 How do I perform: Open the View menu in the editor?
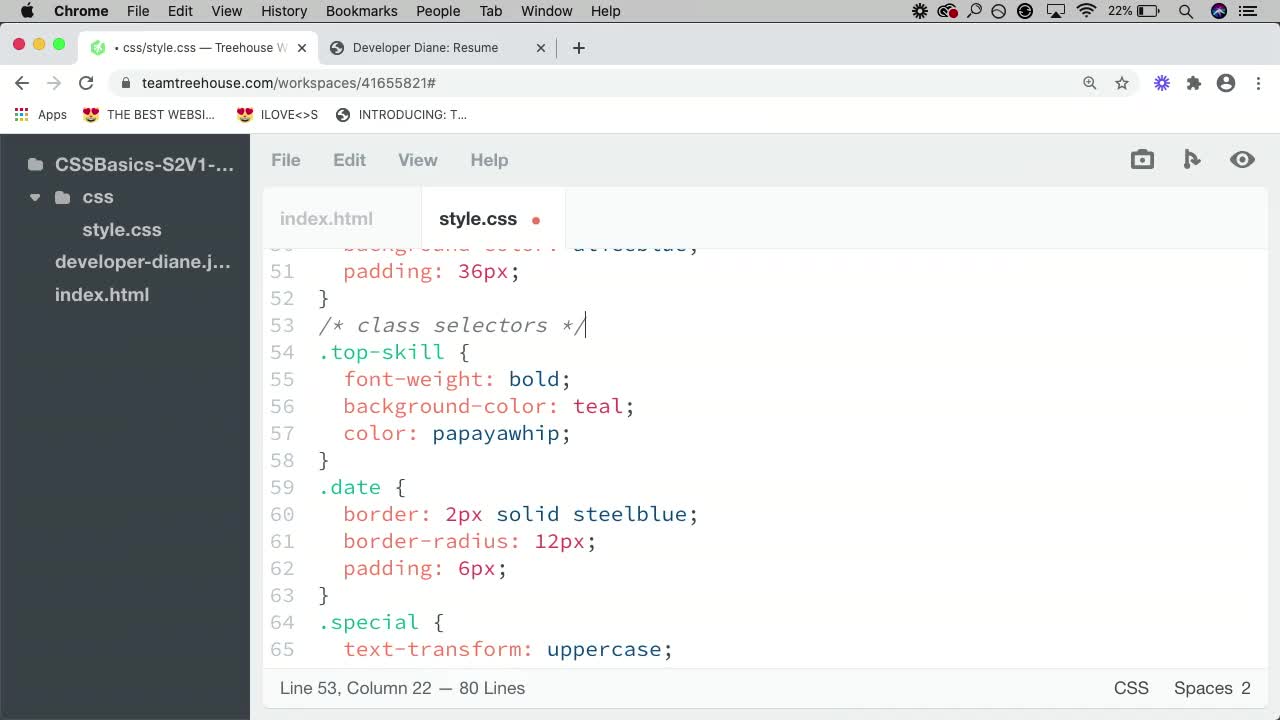click(417, 160)
